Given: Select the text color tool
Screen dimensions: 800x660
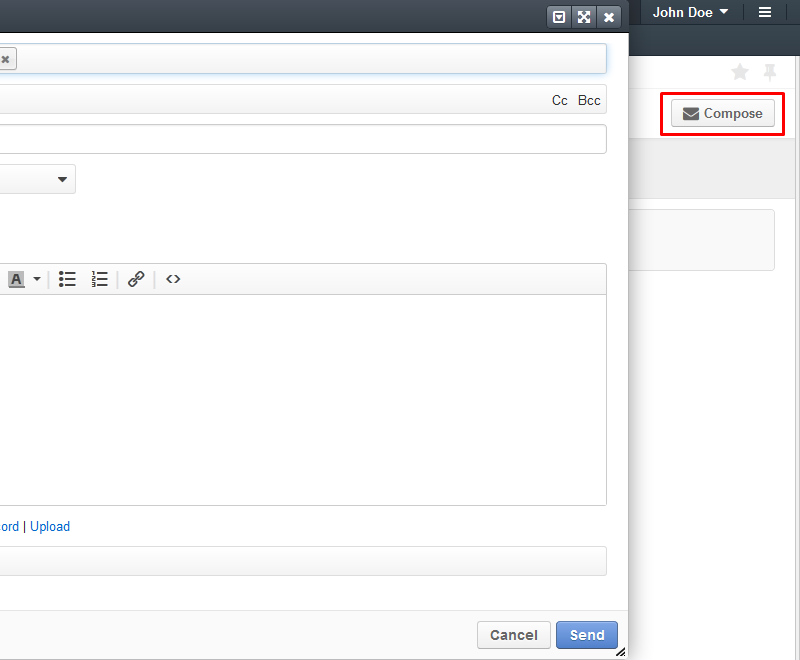Looking at the screenshot, I should pos(16,279).
